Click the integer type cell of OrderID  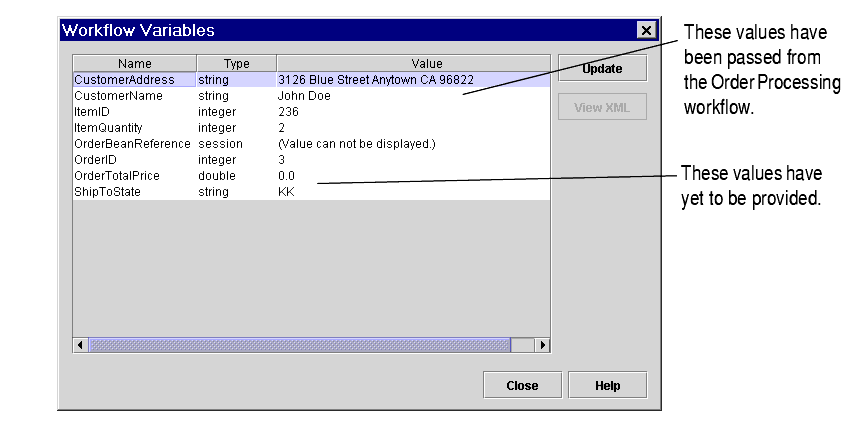237,160
